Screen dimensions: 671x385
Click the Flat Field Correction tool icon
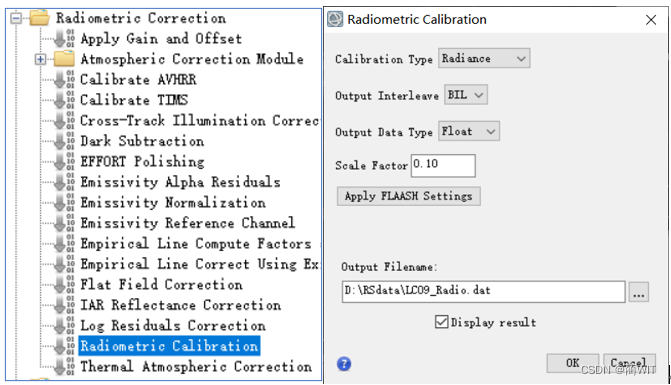[65, 284]
